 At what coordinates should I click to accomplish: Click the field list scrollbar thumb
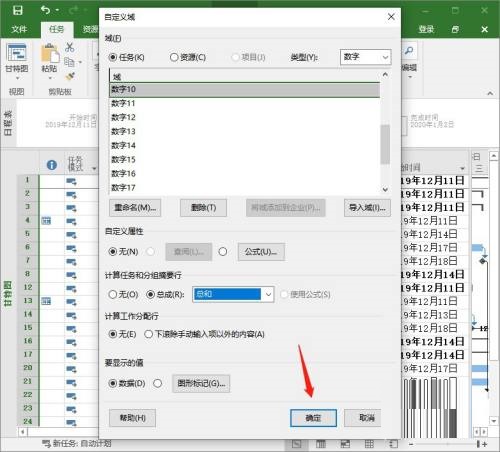coord(385,144)
